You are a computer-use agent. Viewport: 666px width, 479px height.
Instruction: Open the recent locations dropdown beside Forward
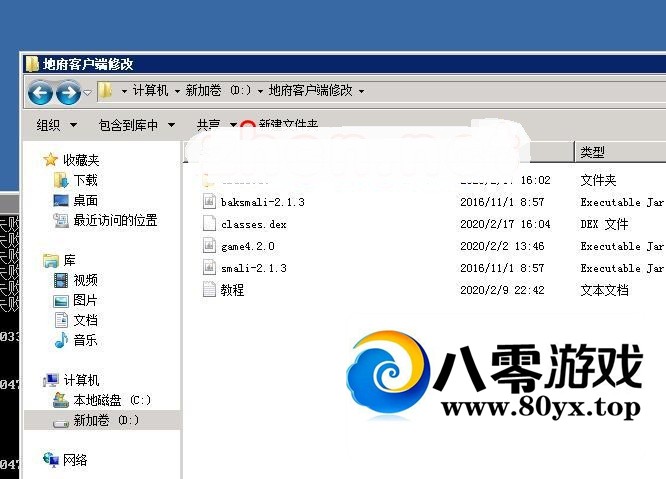click(87, 92)
